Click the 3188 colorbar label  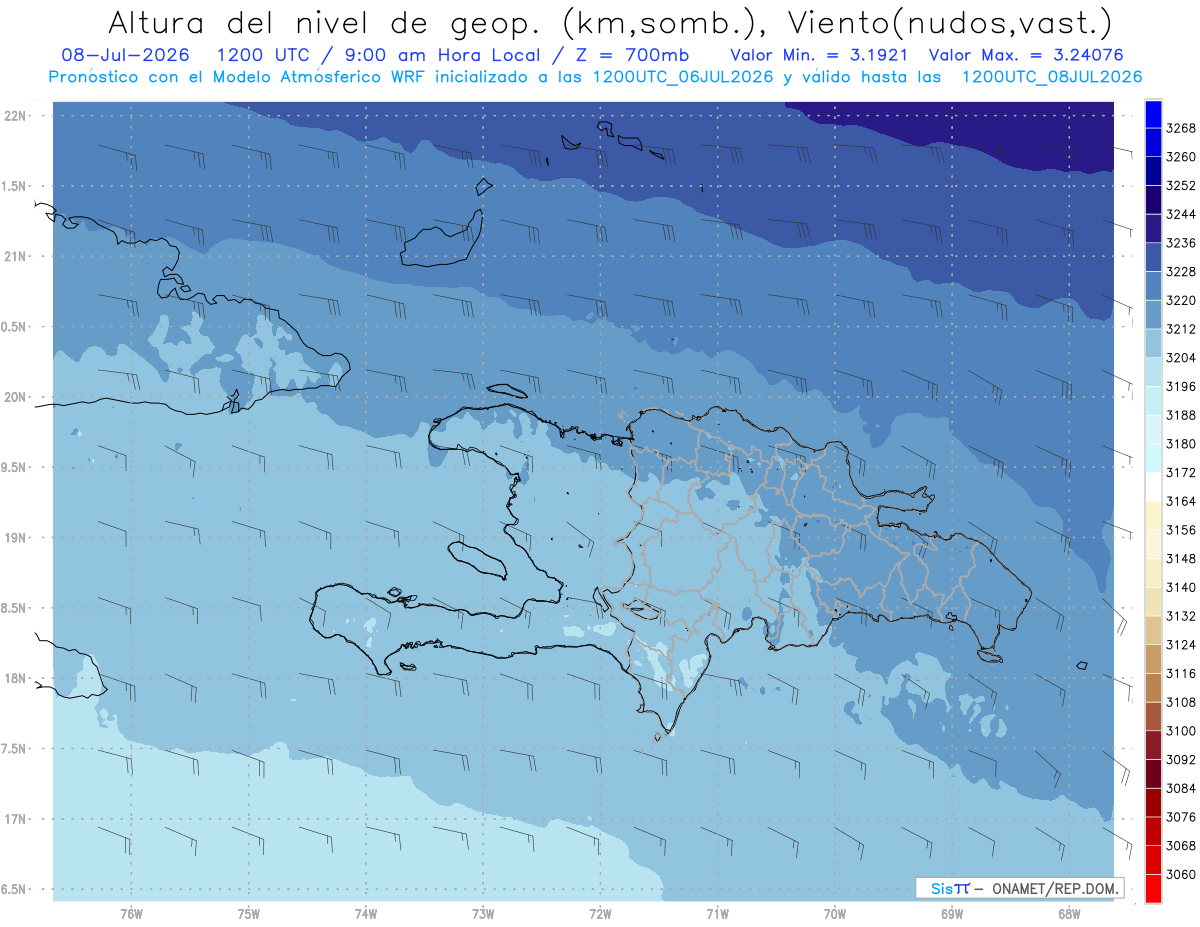[1181, 415]
